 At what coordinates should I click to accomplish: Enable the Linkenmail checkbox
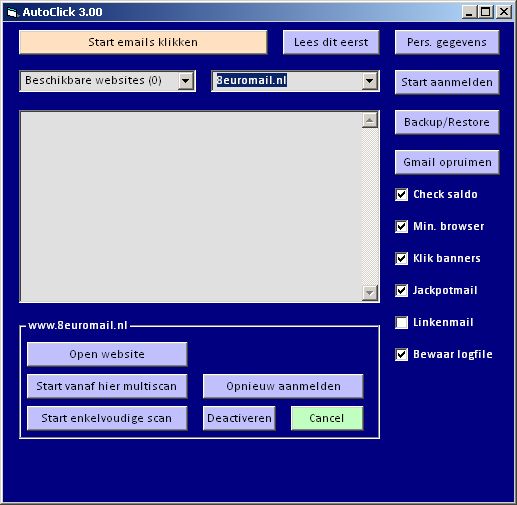tap(401, 322)
